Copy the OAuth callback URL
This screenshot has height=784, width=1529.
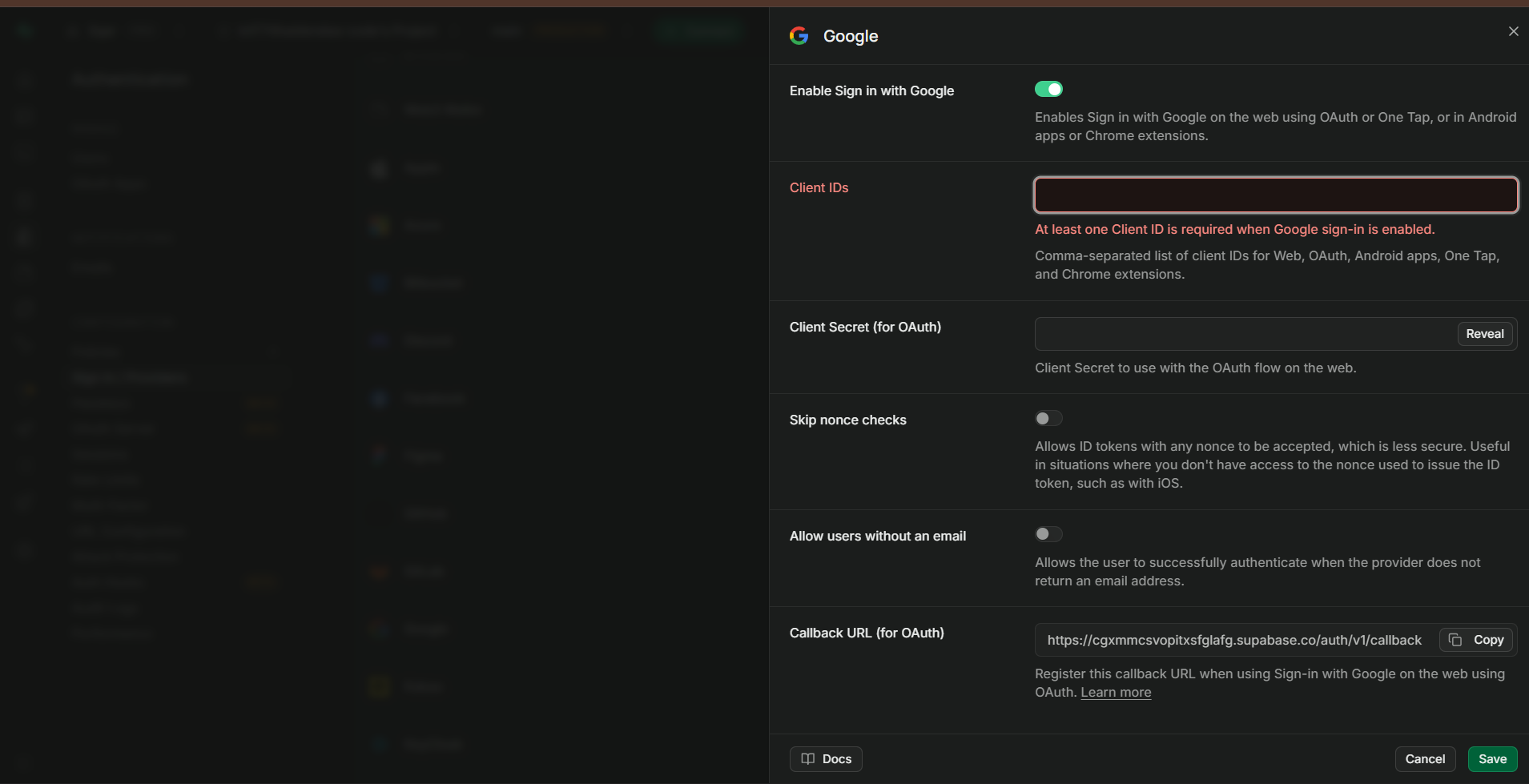(1476, 640)
